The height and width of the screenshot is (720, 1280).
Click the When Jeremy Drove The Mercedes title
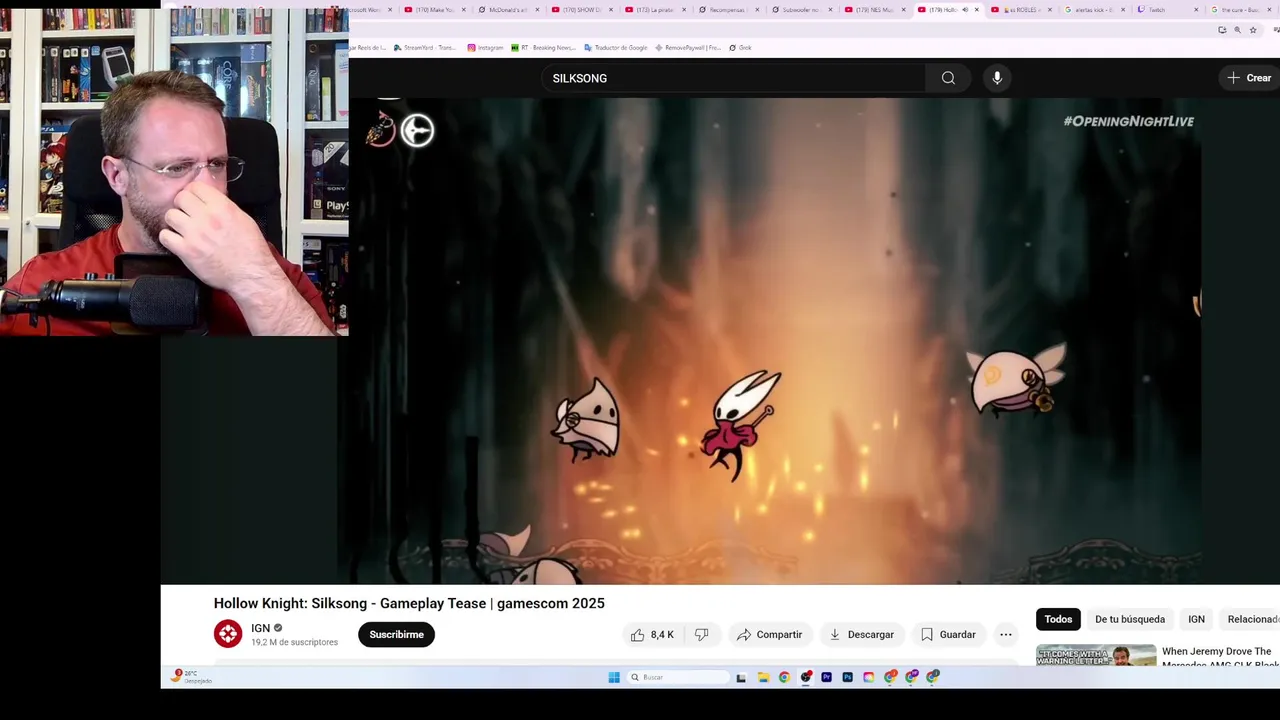tap(1219, 657)
